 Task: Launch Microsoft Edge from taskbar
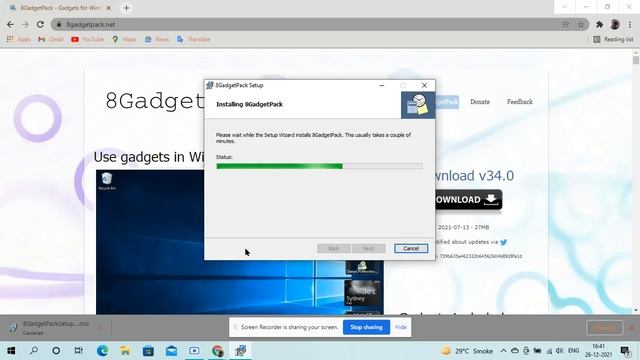[102, 351]
